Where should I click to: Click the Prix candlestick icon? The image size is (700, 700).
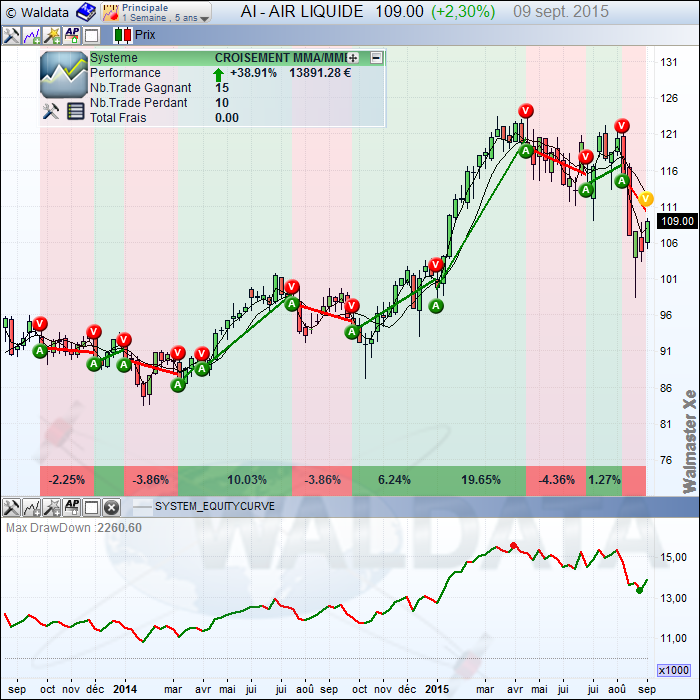(123, 35)
